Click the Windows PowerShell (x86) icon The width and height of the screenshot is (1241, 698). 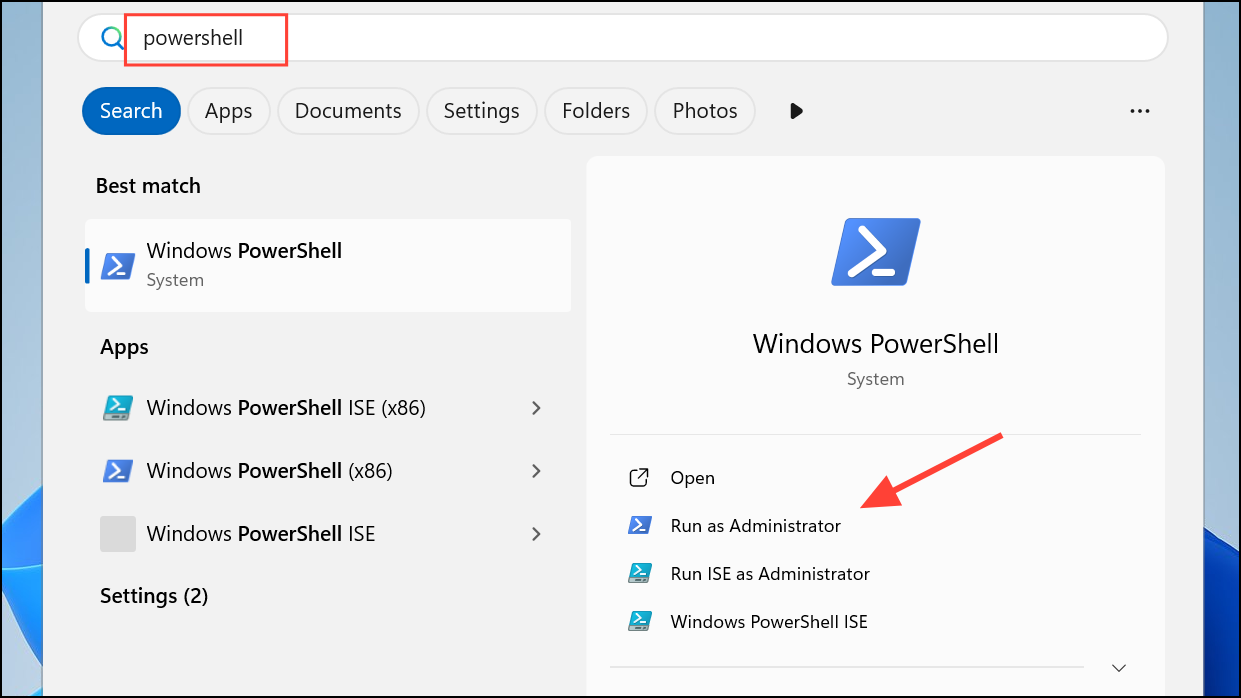point(117,470)
